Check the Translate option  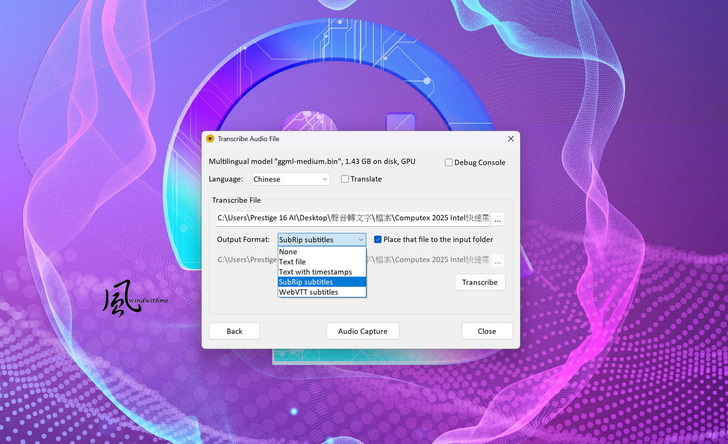click(x=345, y=179)
